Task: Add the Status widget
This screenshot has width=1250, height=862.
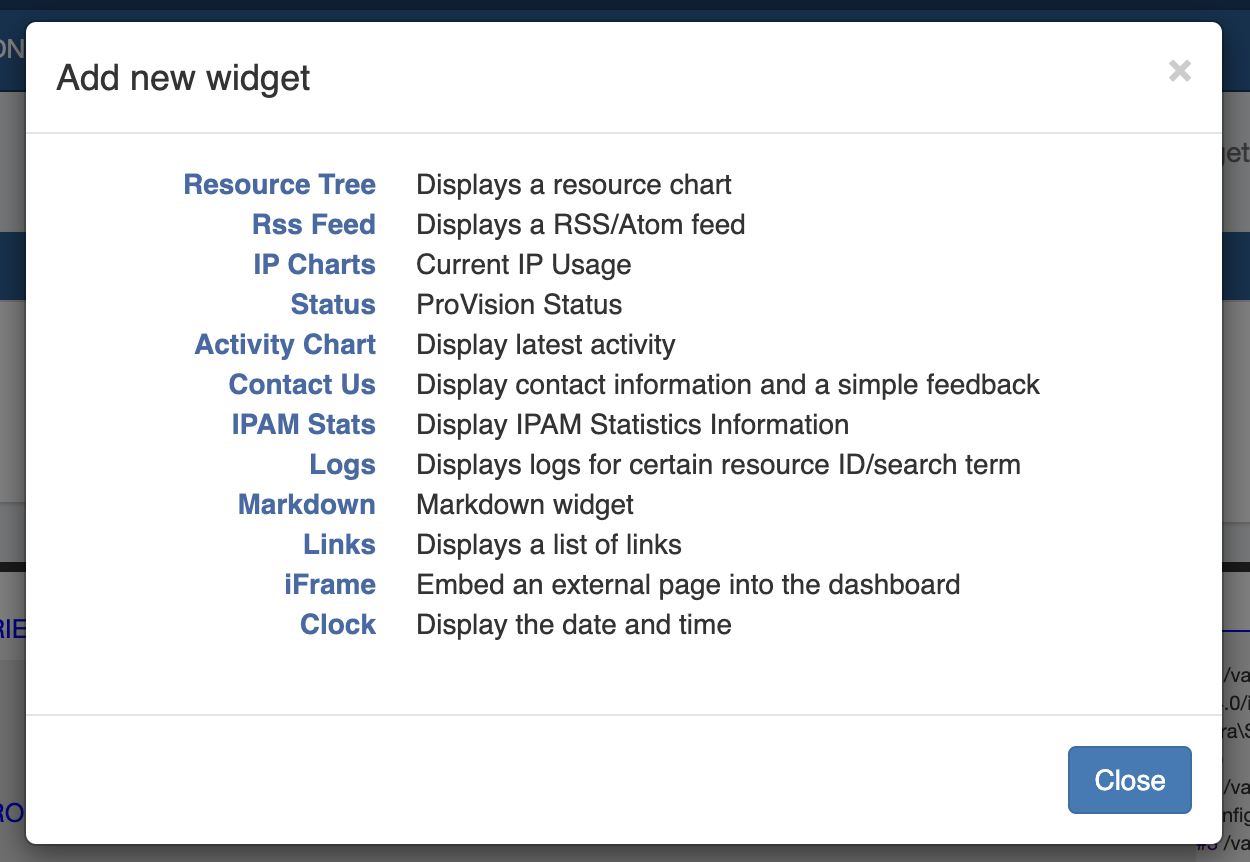Action: pyautogui.click(x=333, y=305)
